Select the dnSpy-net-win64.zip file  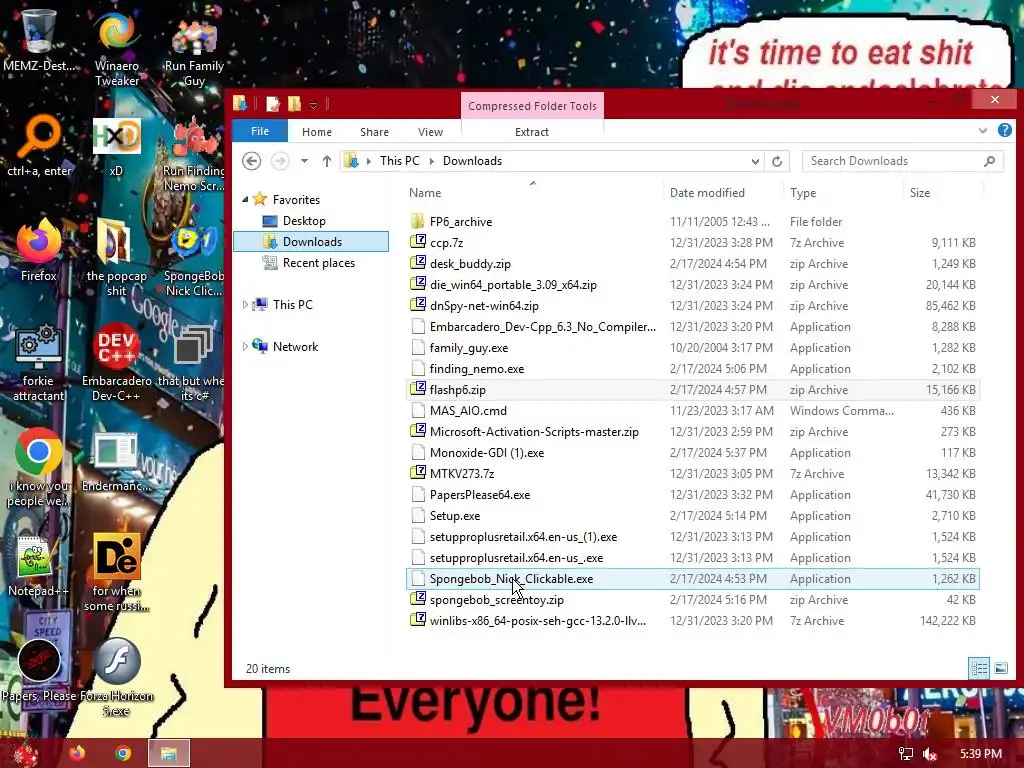(x=692, y=306)
